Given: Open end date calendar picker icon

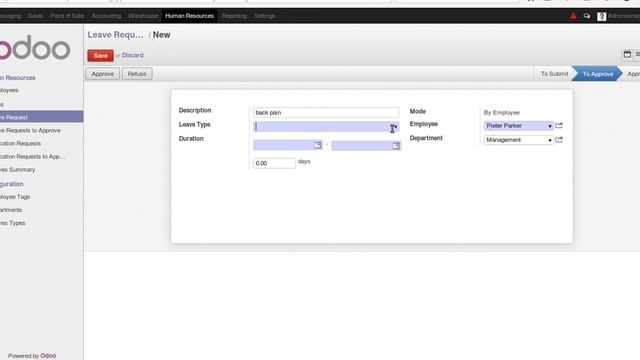Looking at the screenshot, I should click(x=396, y=146).
